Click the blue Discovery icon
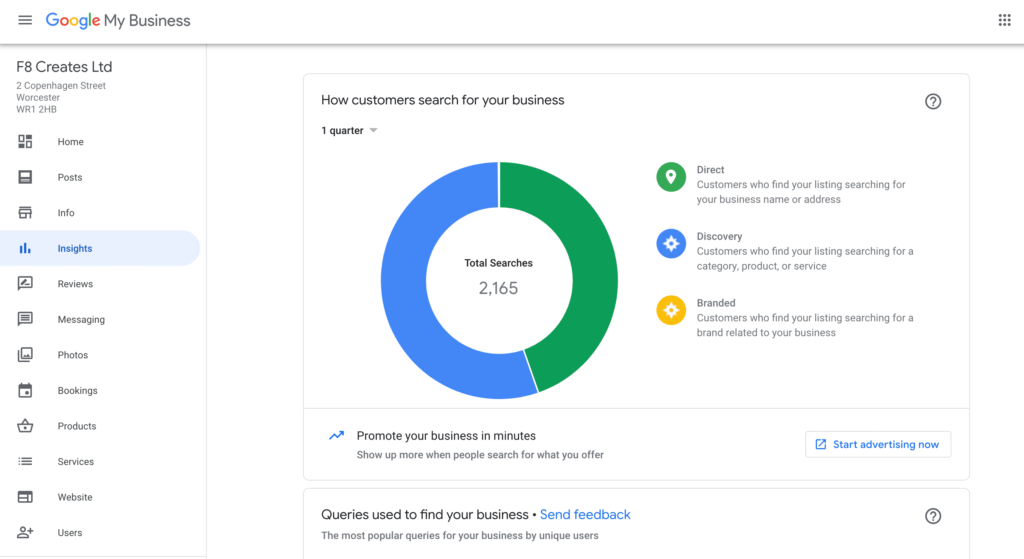 (671, 244)
